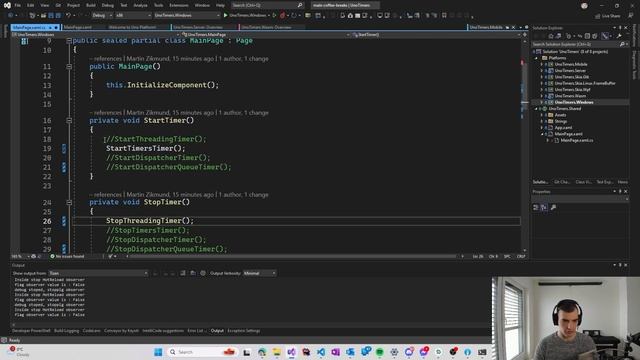
Task: Click the search magnifier in title bar
Action: pyautogui.click(x=300, y=5)
